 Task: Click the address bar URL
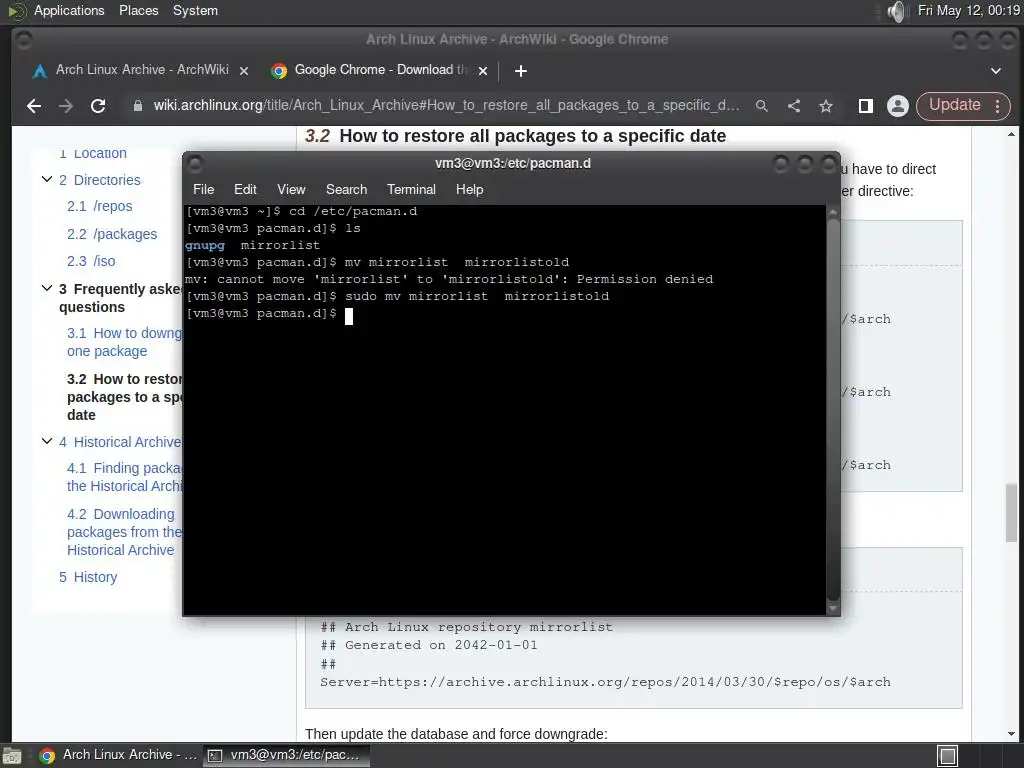coord(446,106)
